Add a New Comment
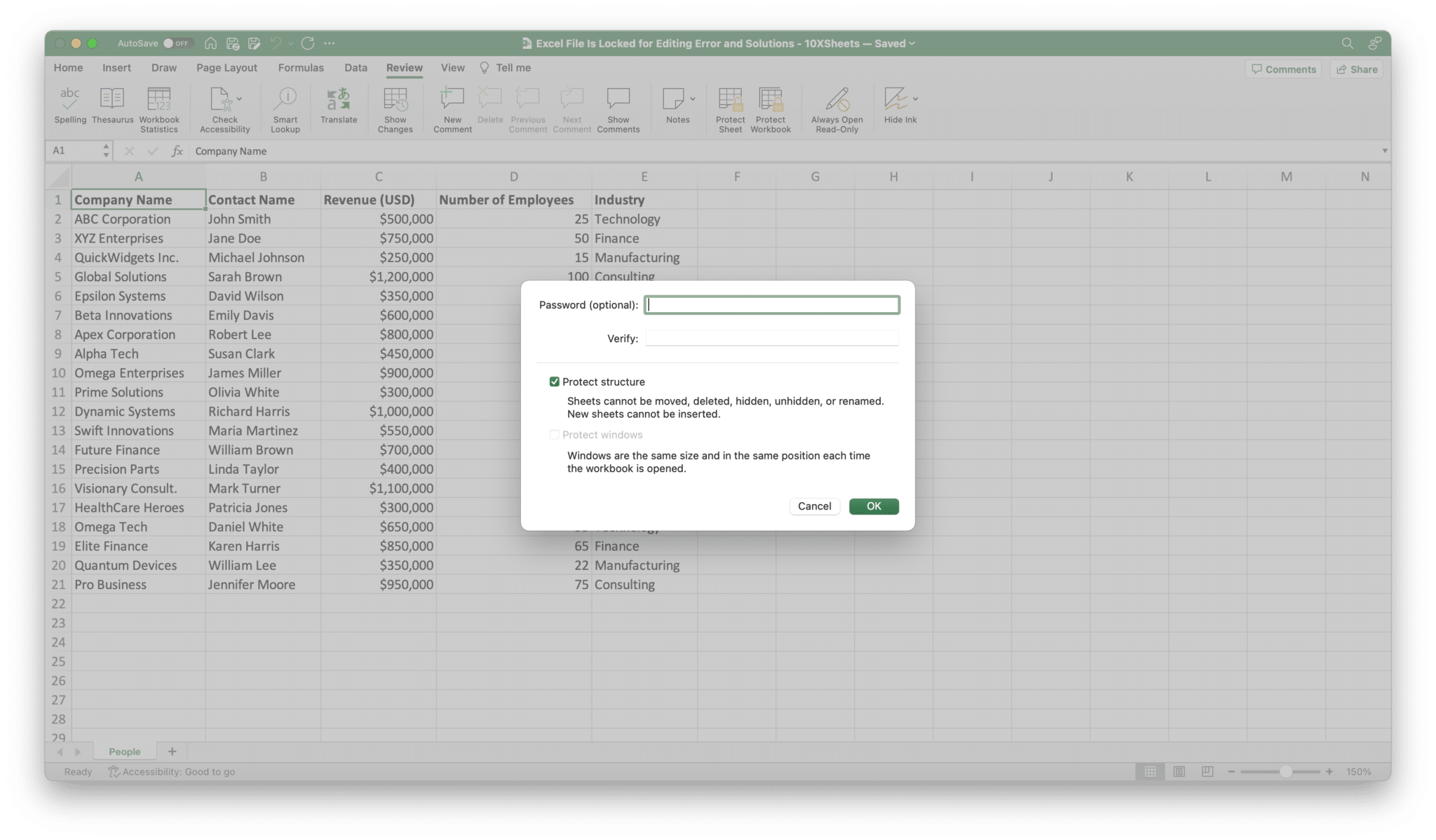1436x840 pixels. [452, 110]
